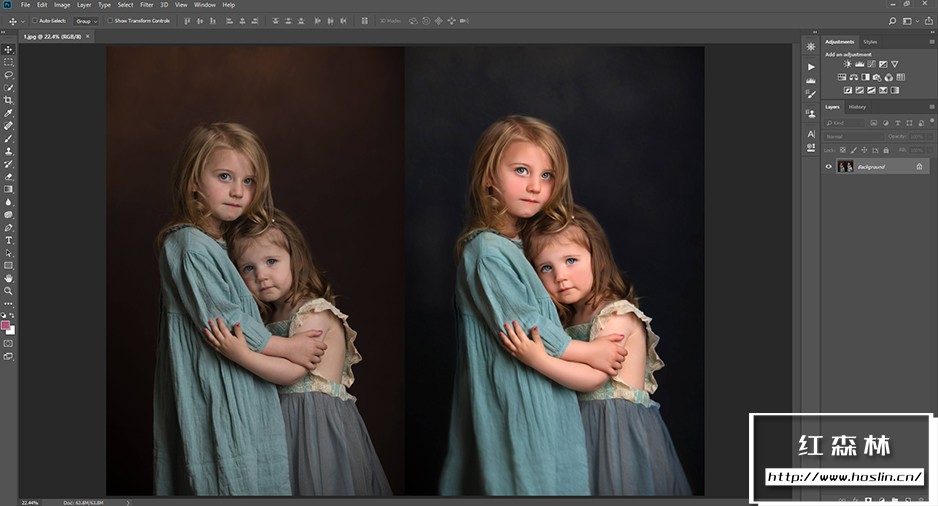The image size is (938, 506).
Task: Add a Curves adjustment
Action: coord(871,64)
